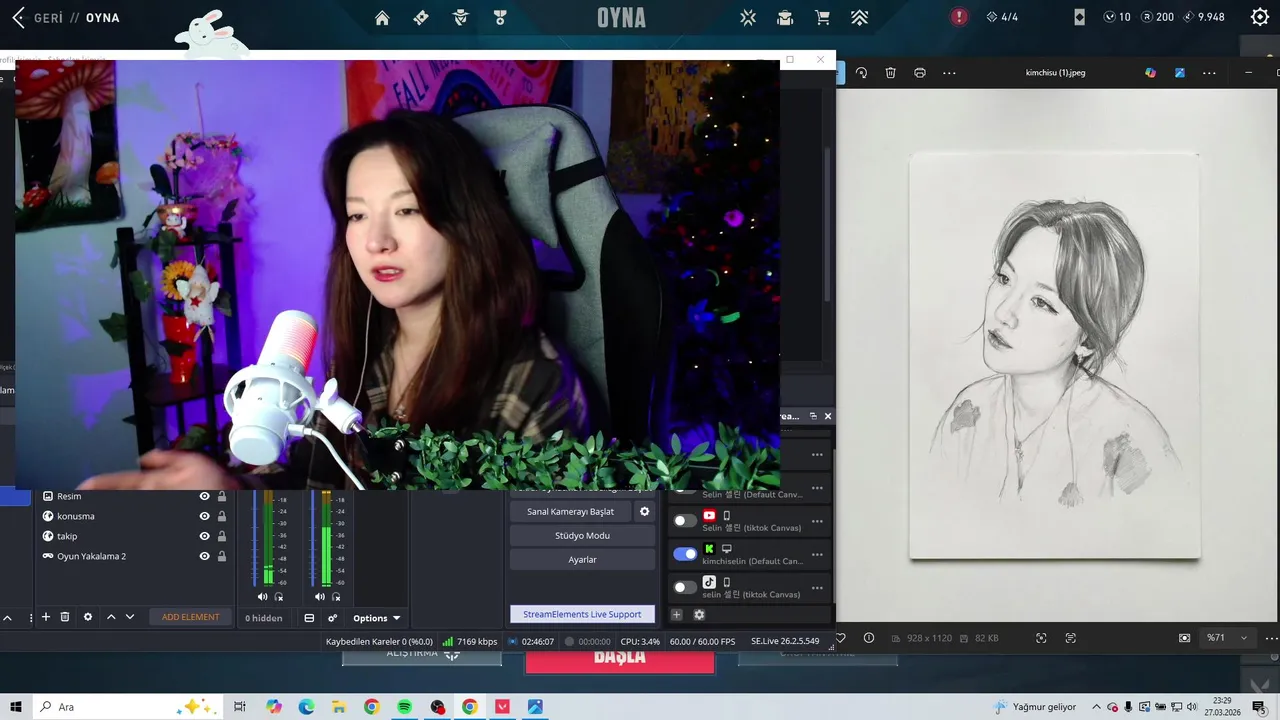Click ADD ELEMENT button
Image resolution: width=1280 pixels, height=720 pixels.
click(190, 617)
